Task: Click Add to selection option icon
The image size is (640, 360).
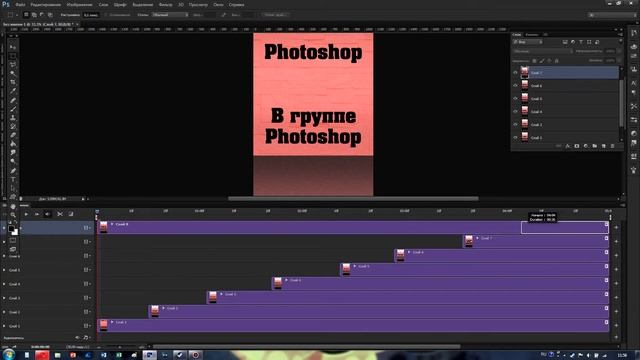Action: pos(34,15)
